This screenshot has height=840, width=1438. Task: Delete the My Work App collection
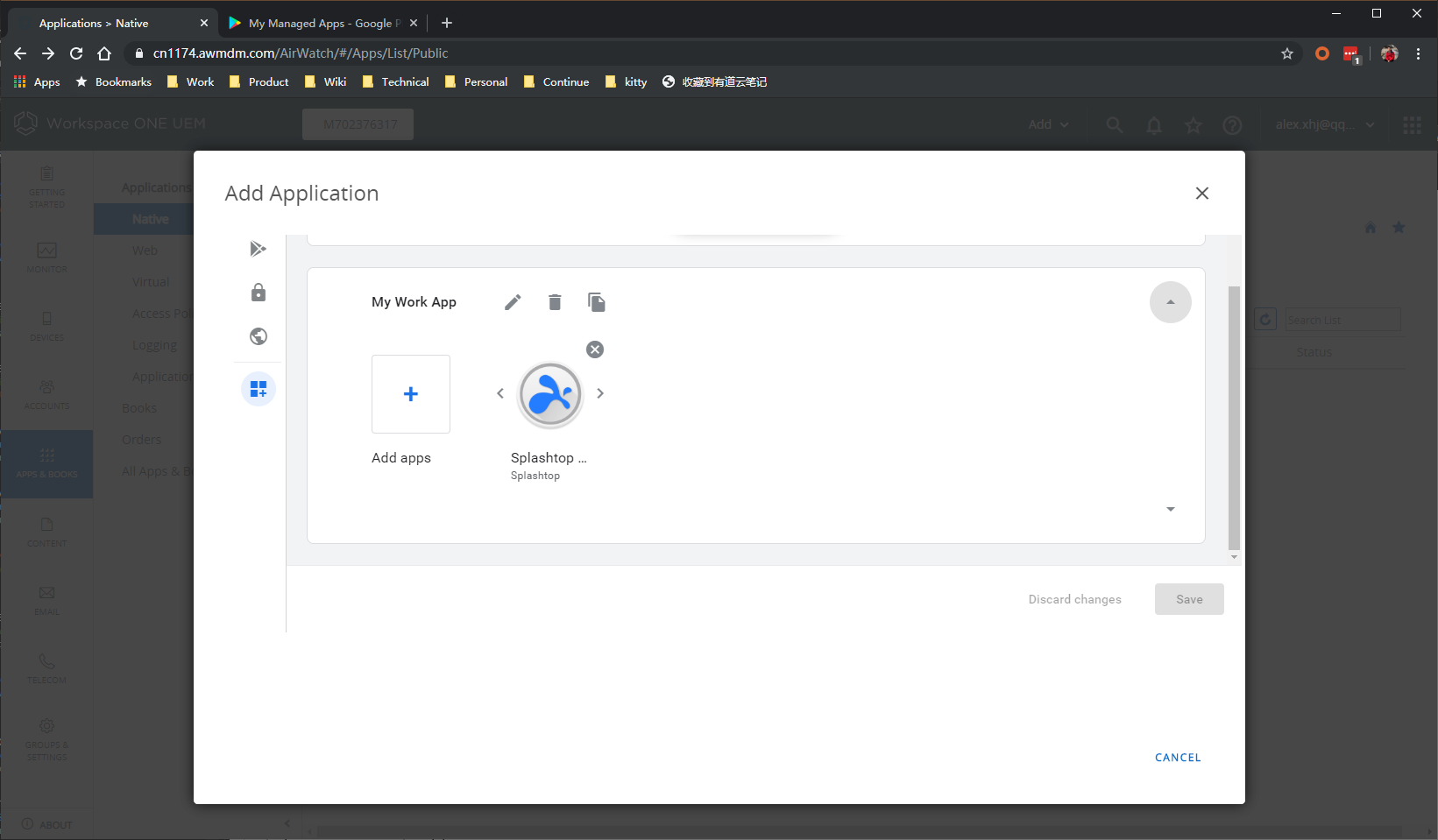click(555, 302)
